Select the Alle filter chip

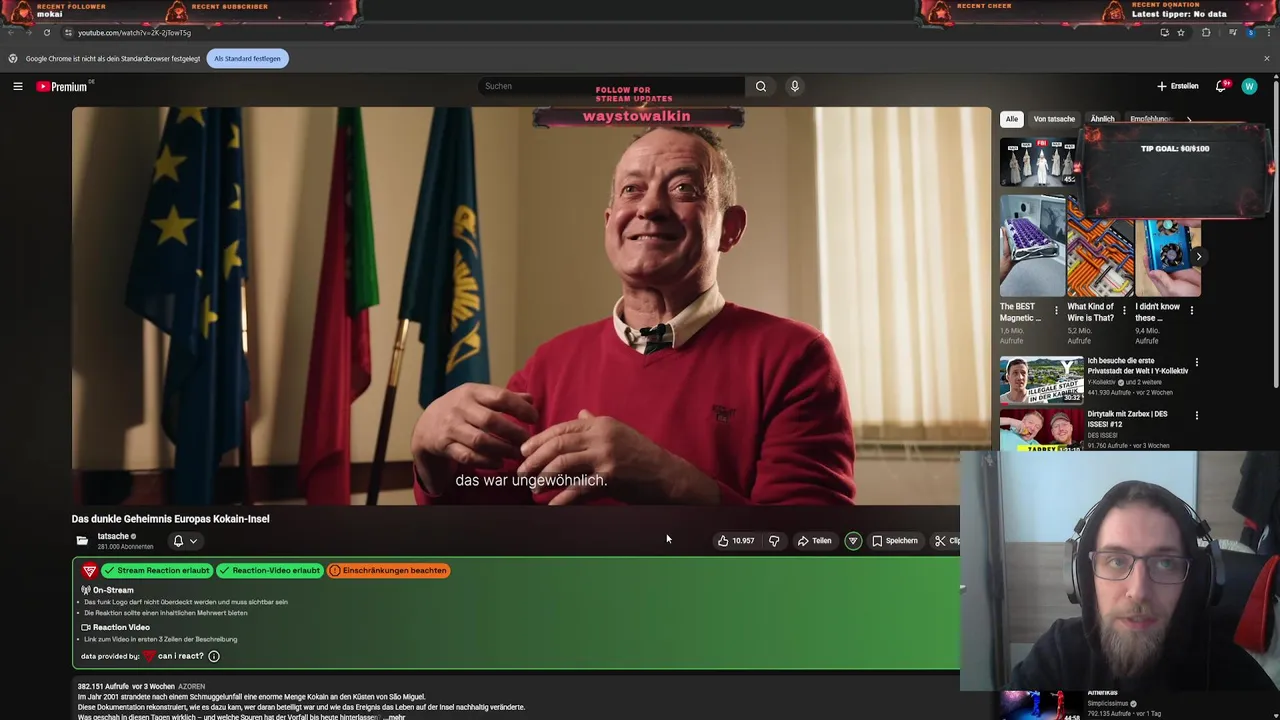point(1012,119)
